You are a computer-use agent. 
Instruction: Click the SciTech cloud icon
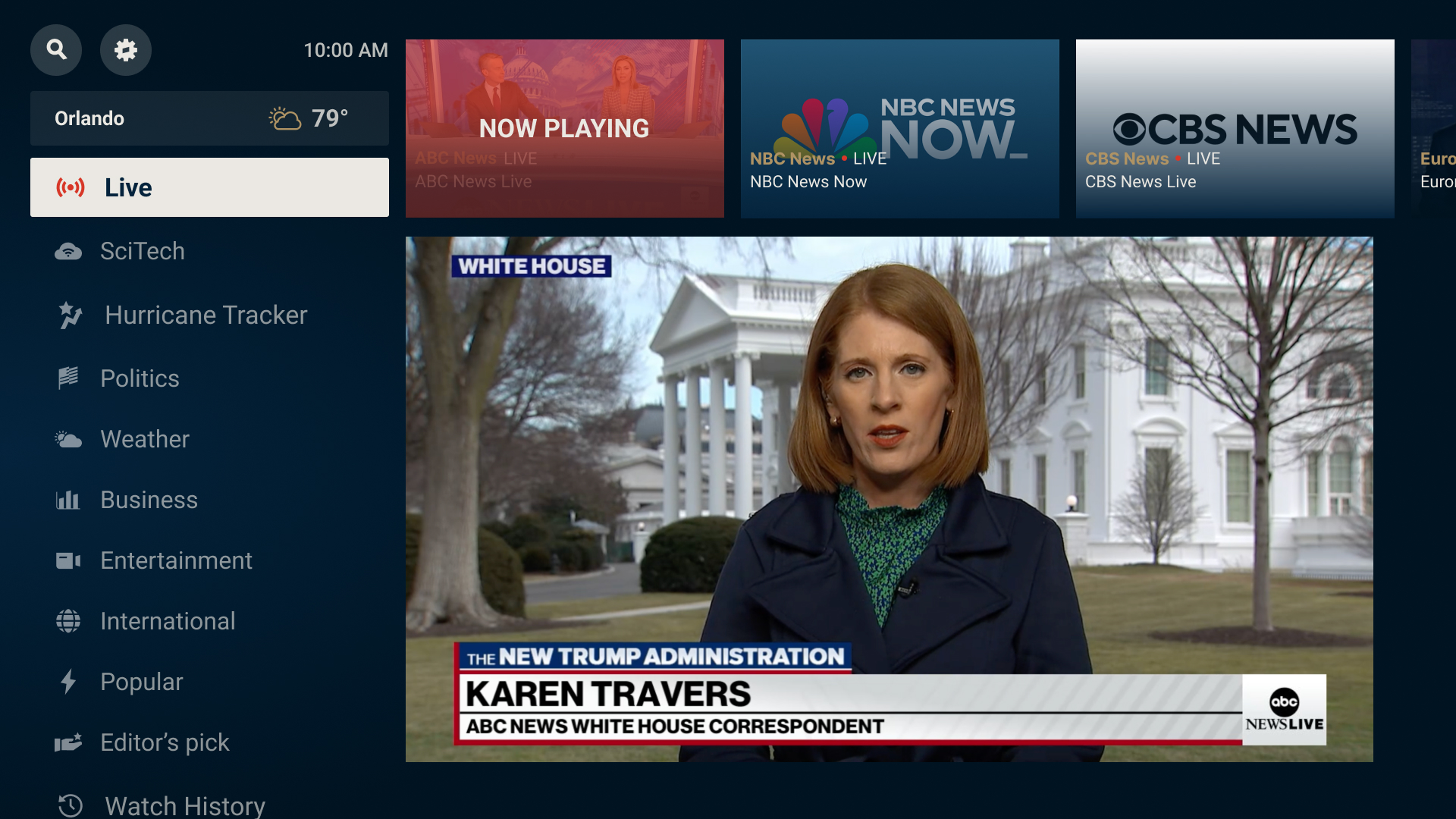(68, 252)
